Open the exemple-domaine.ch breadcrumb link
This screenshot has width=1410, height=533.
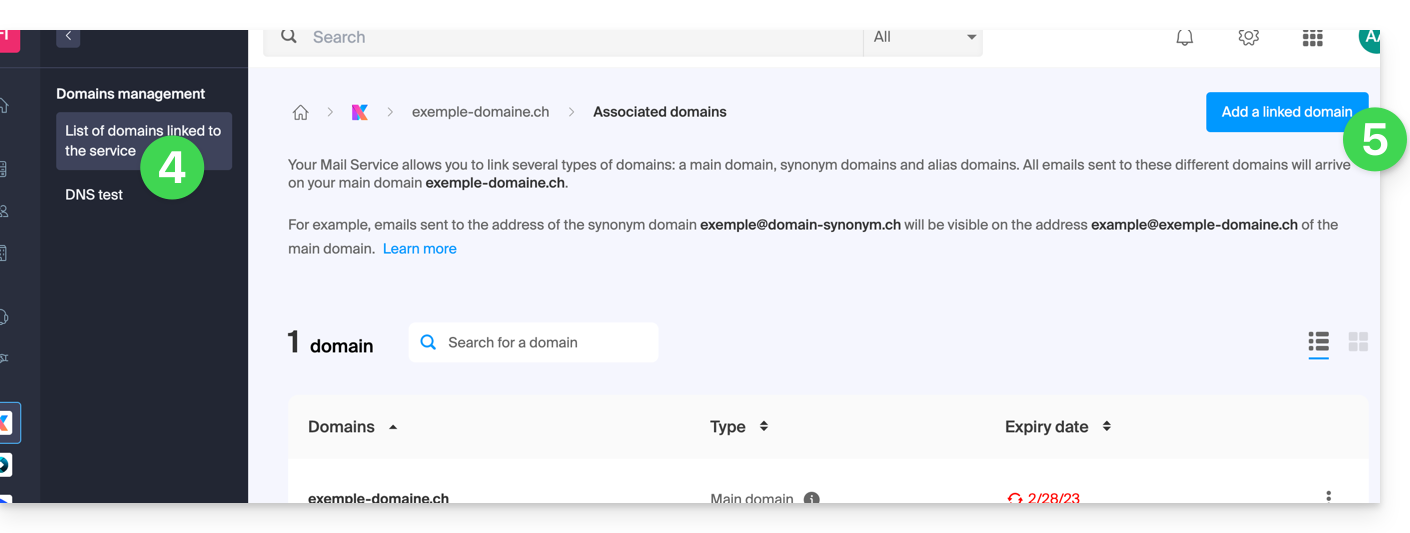(x=480, y=112)
